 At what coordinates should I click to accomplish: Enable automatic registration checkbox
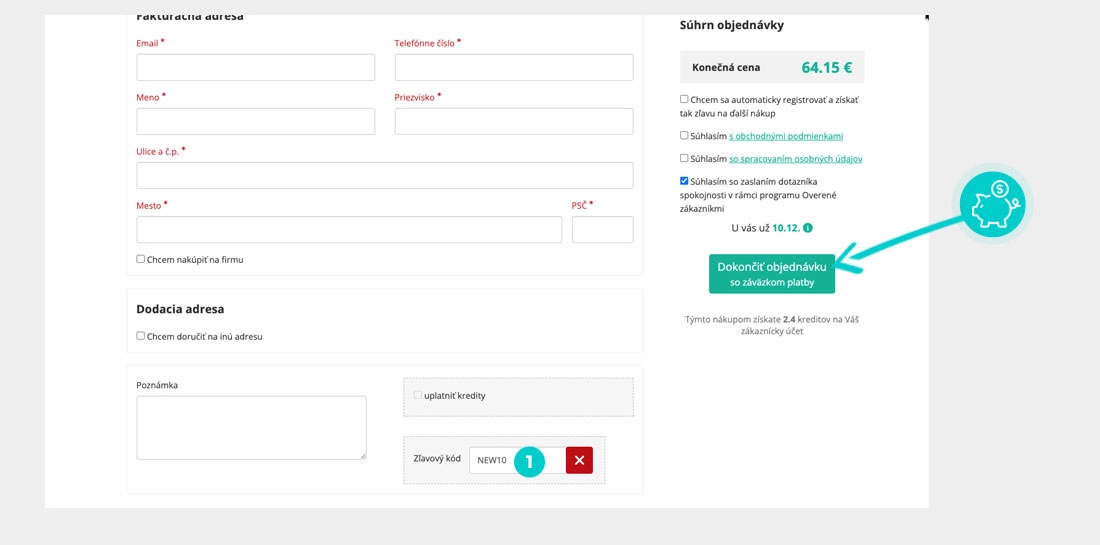click(684, 99)
